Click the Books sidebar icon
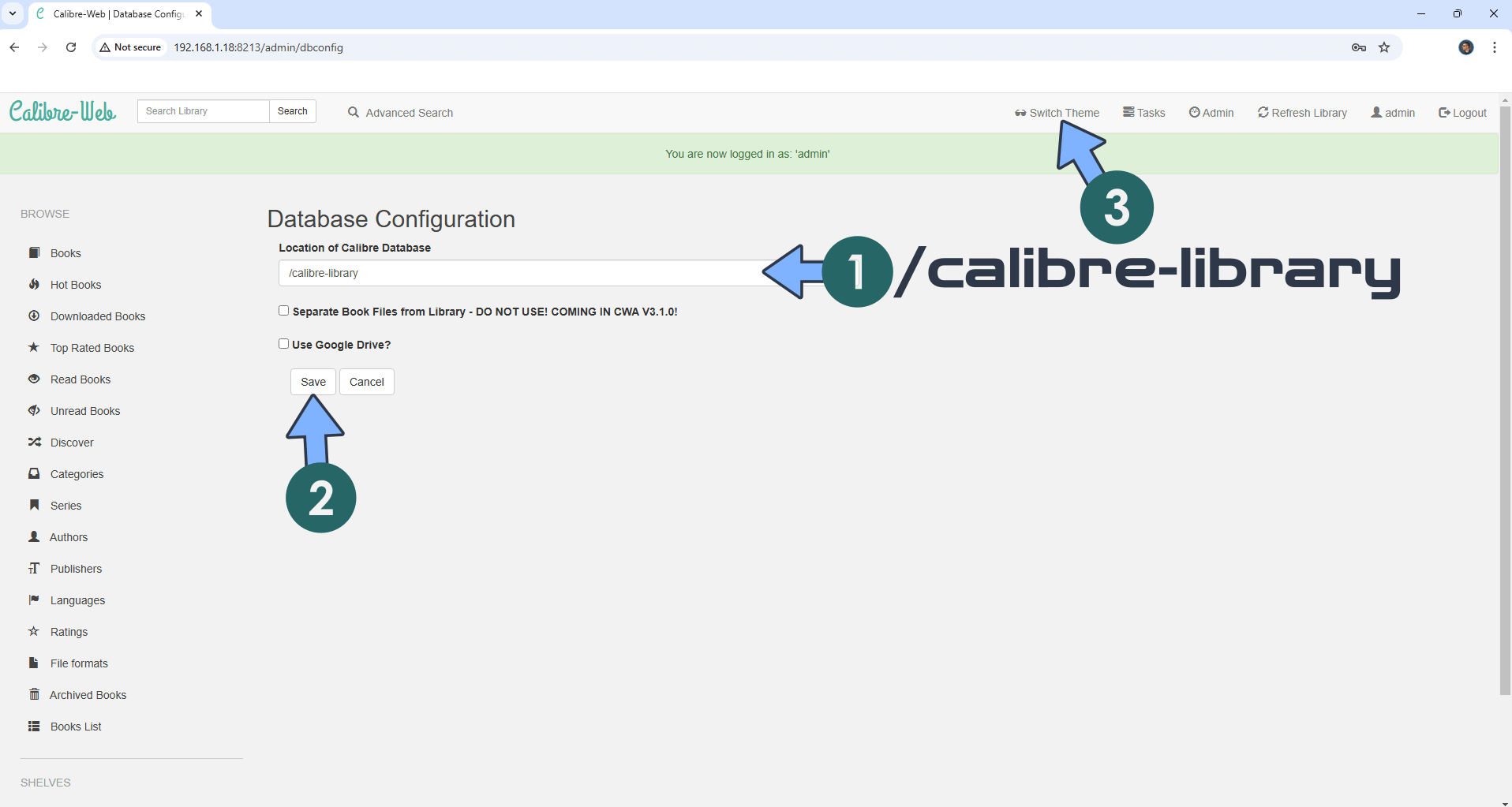This screenshot has width=1512, height=807. (x=34, y=252)
